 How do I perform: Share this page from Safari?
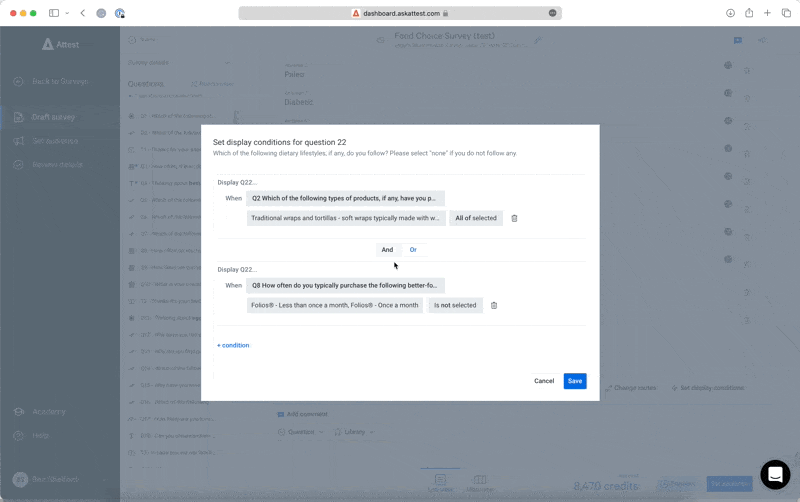[749, 13]
